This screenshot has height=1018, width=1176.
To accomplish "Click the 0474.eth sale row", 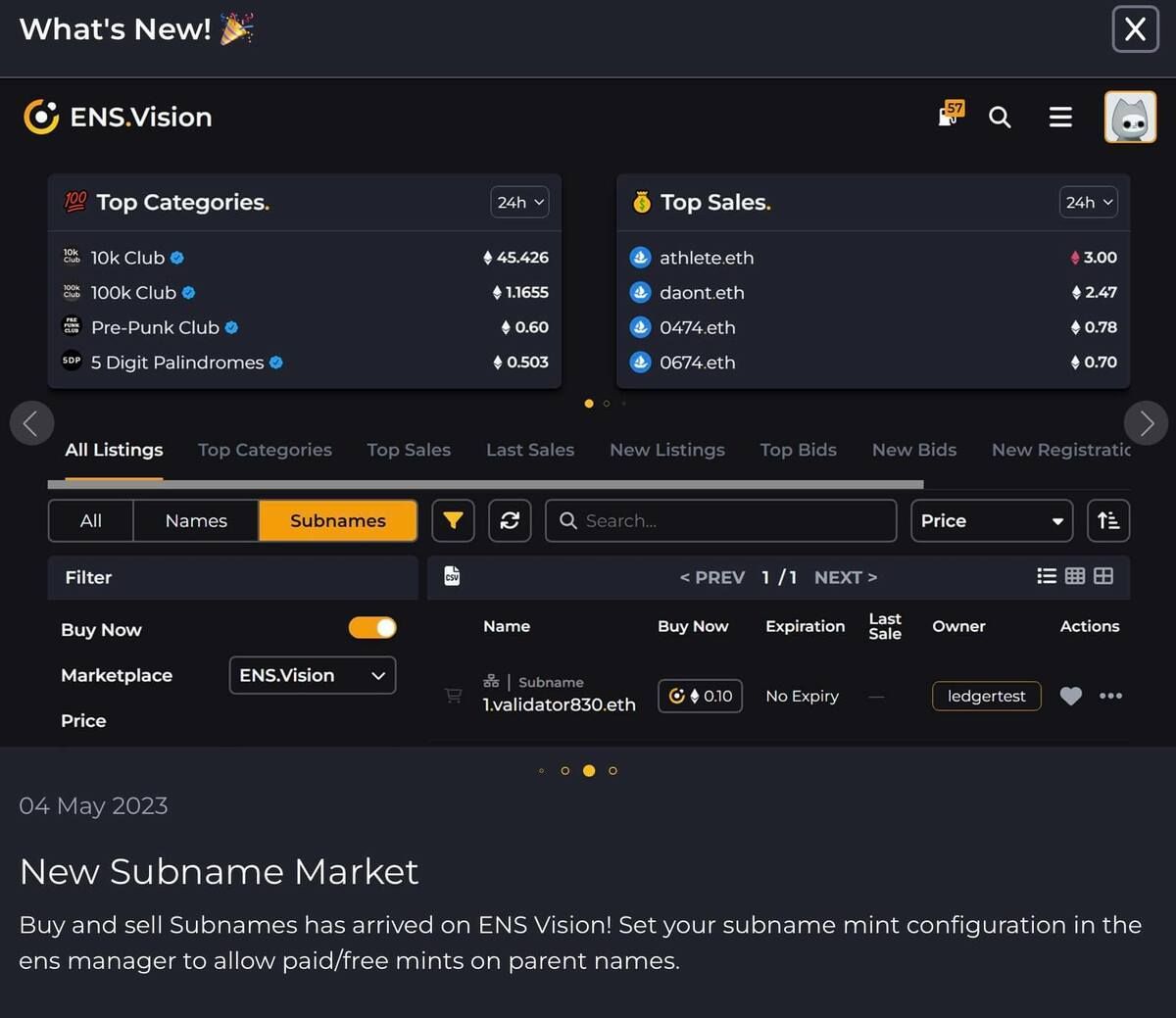I will [873, 327].
